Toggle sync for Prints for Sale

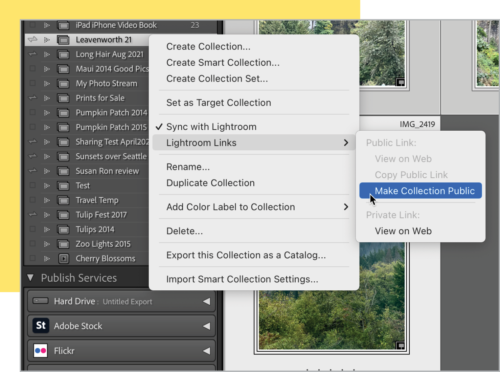pyautogui.click(x=33, y=98)
